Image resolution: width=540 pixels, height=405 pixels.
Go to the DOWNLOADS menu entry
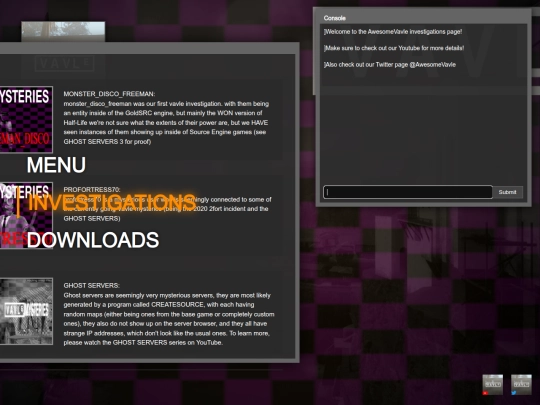(93, 240)
